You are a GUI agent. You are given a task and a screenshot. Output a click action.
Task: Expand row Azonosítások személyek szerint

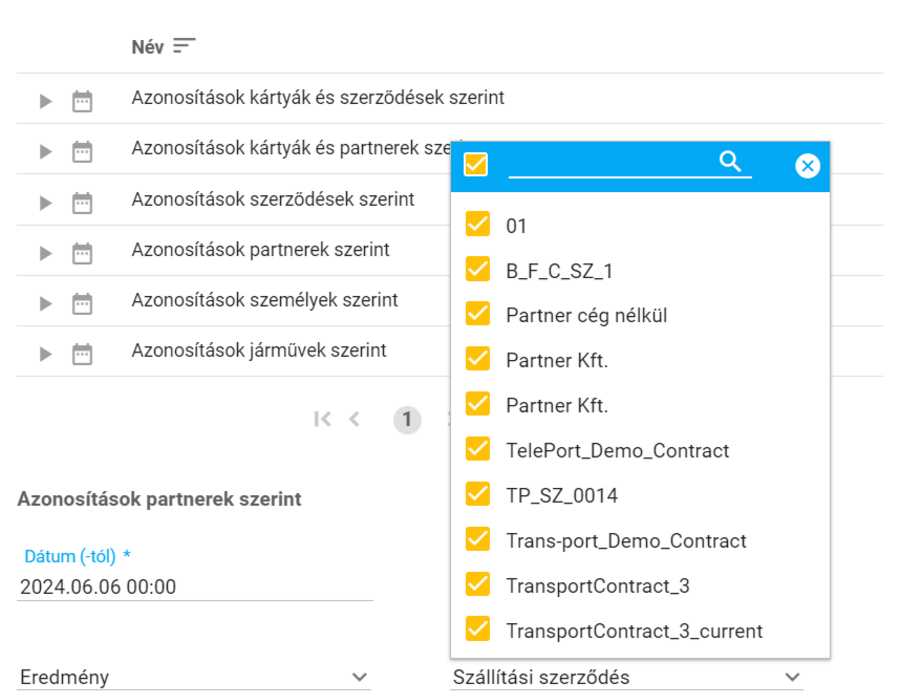click(45, 304)
